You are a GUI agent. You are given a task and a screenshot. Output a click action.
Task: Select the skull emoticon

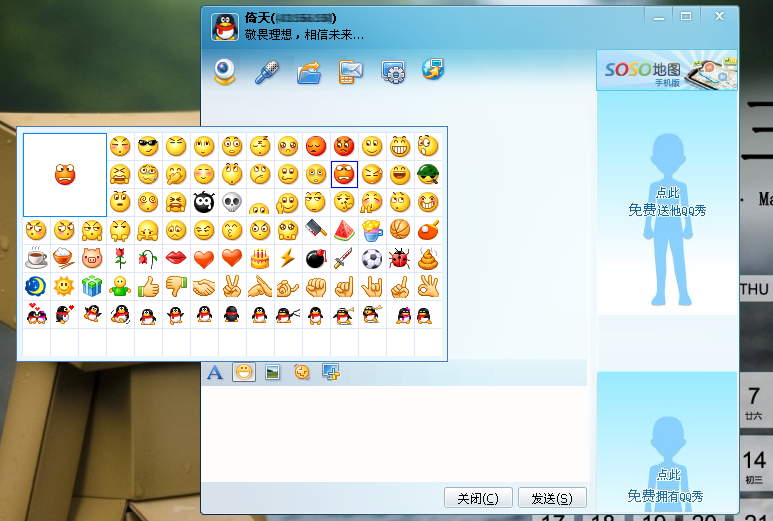pos(232,202)
